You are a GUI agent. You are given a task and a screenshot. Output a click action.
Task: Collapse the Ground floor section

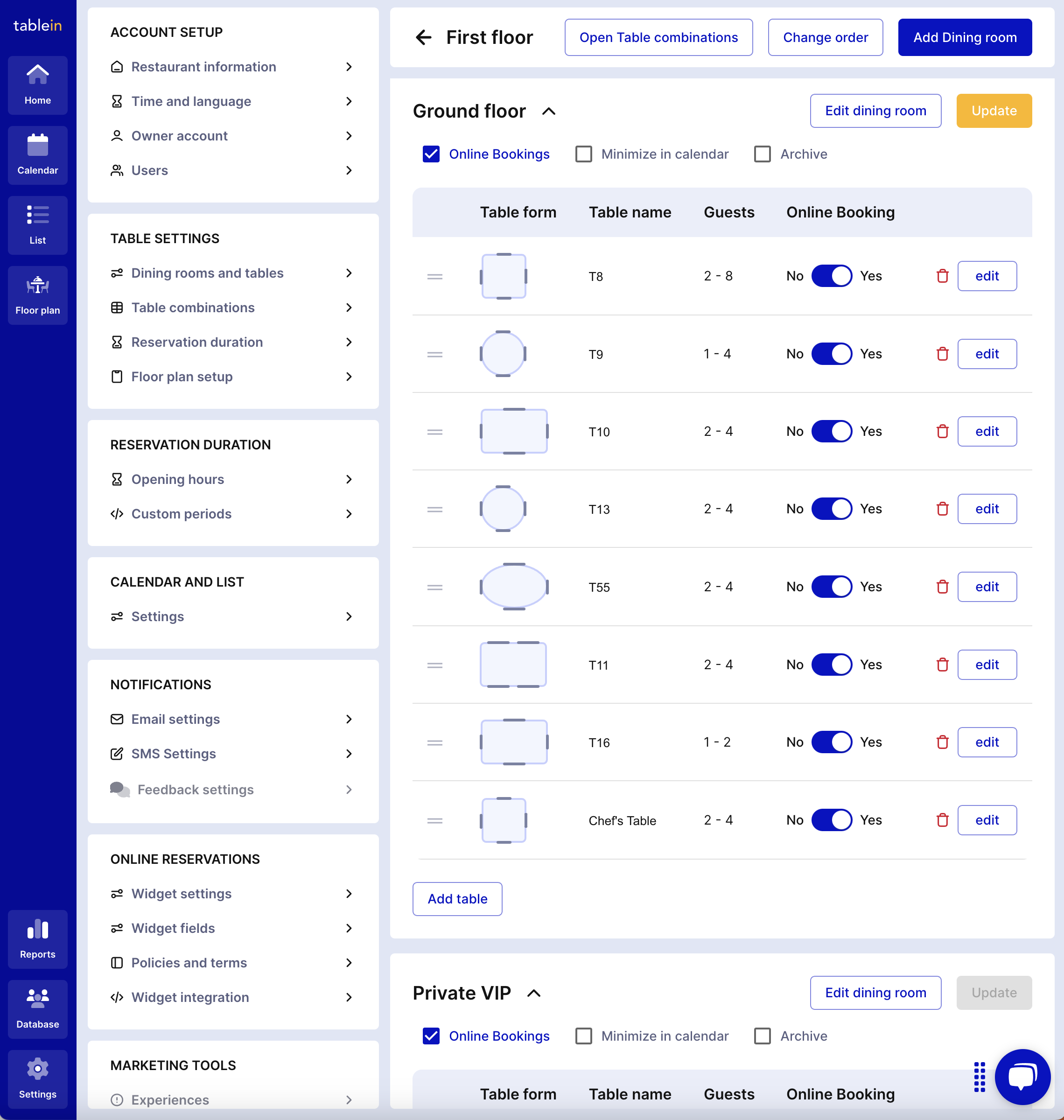coord(548,111)
